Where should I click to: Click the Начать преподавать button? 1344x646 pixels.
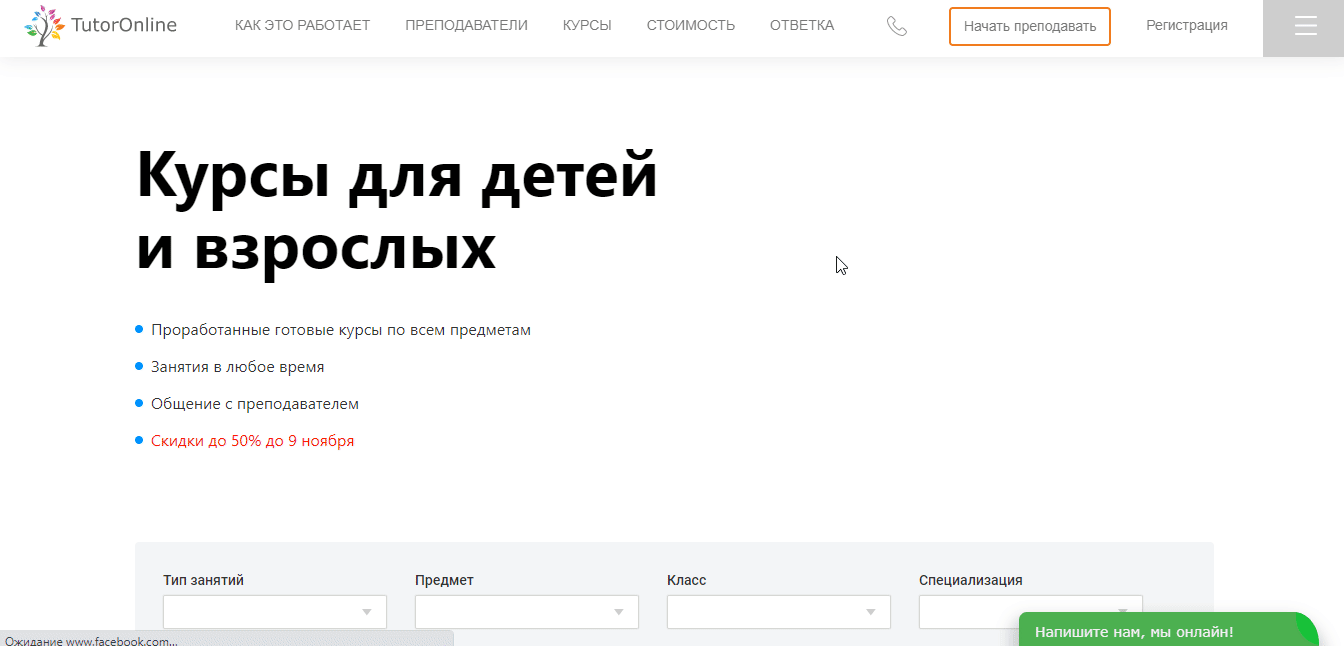coord(1029,27)
